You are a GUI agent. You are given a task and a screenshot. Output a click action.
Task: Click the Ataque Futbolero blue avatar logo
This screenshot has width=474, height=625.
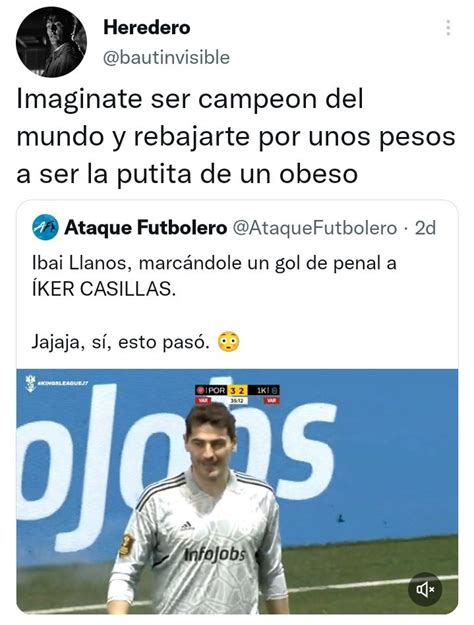pos(45,227)
